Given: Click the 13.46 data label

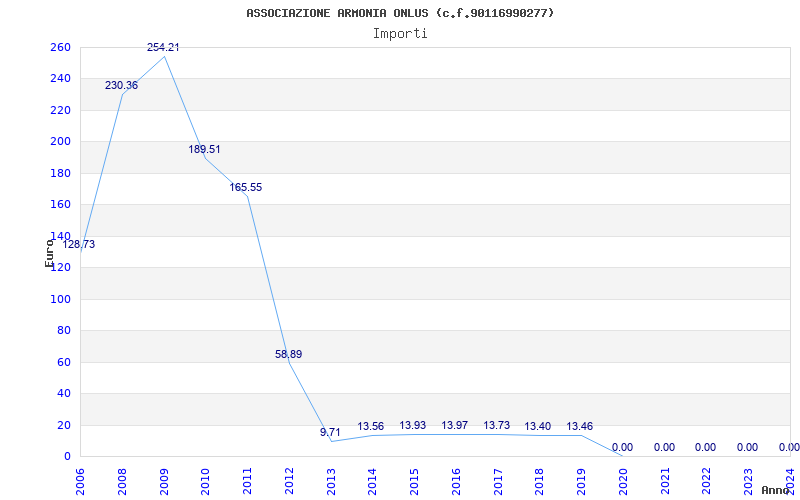Looking at the screenshot, I should (580, 426).
